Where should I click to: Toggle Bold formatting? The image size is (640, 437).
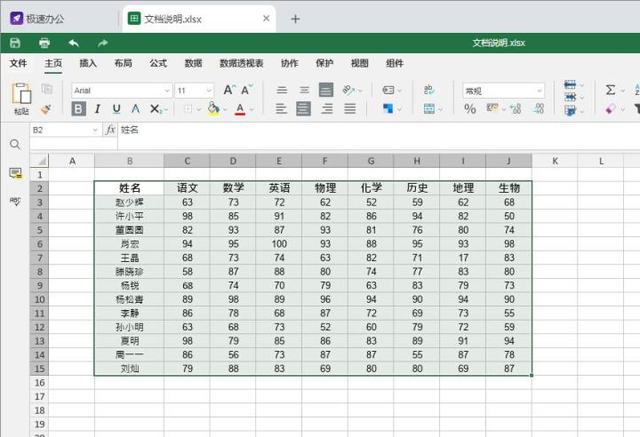point(78,109)
